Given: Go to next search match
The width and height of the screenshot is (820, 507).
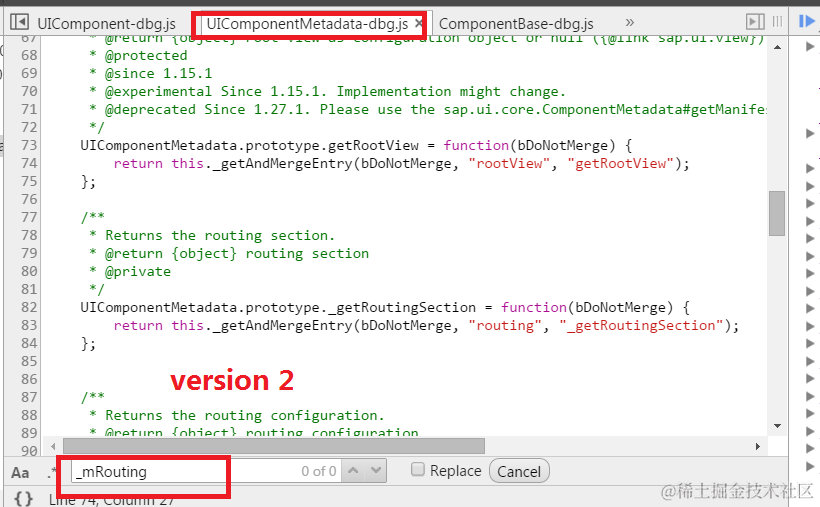Looking at the screenshot, I should point(375,470).
